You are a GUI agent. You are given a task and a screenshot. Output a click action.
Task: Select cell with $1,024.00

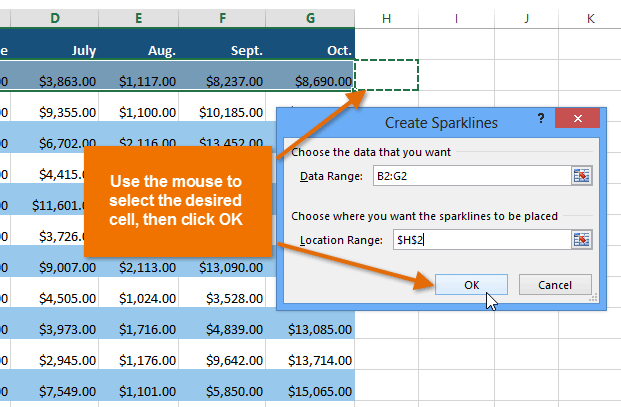click(x=139, y=293)
